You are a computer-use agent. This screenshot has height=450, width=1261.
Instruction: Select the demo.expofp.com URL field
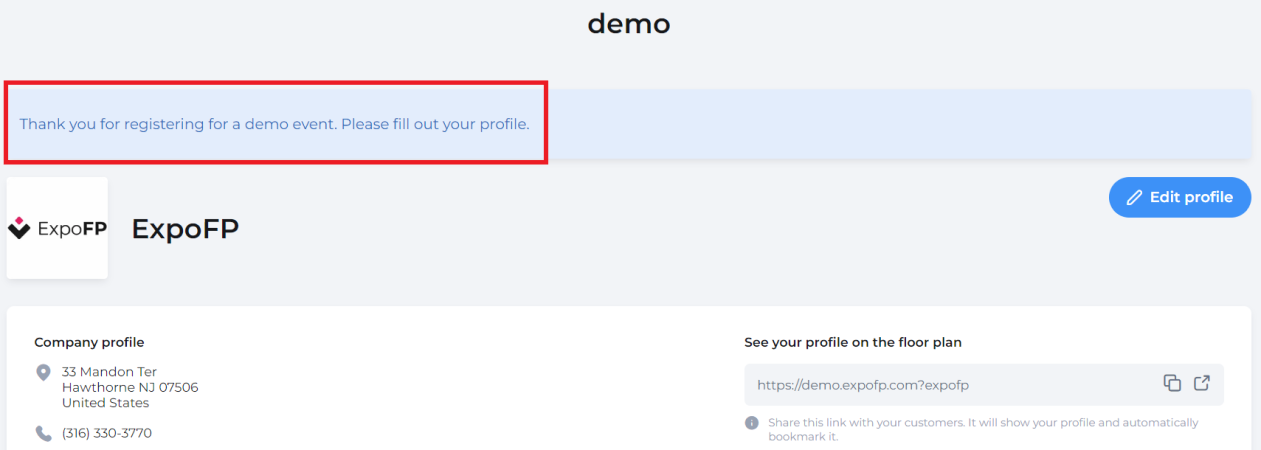[x=984, y=384]
